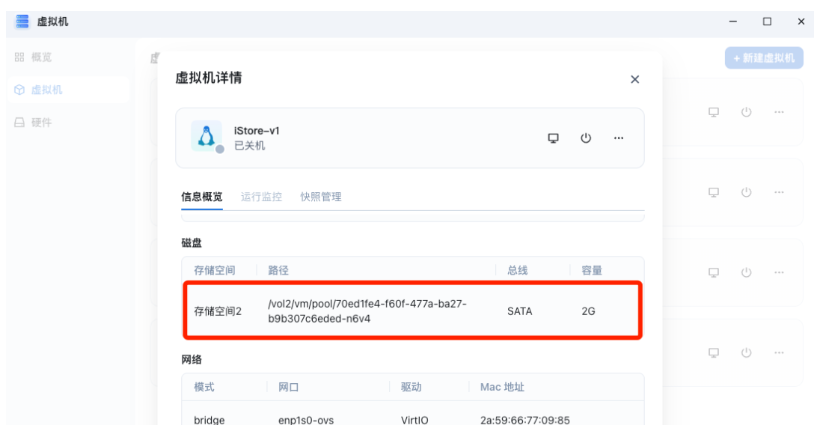Open the more options menu for iStore-v1
814x425 pixels.
[619, 138]
